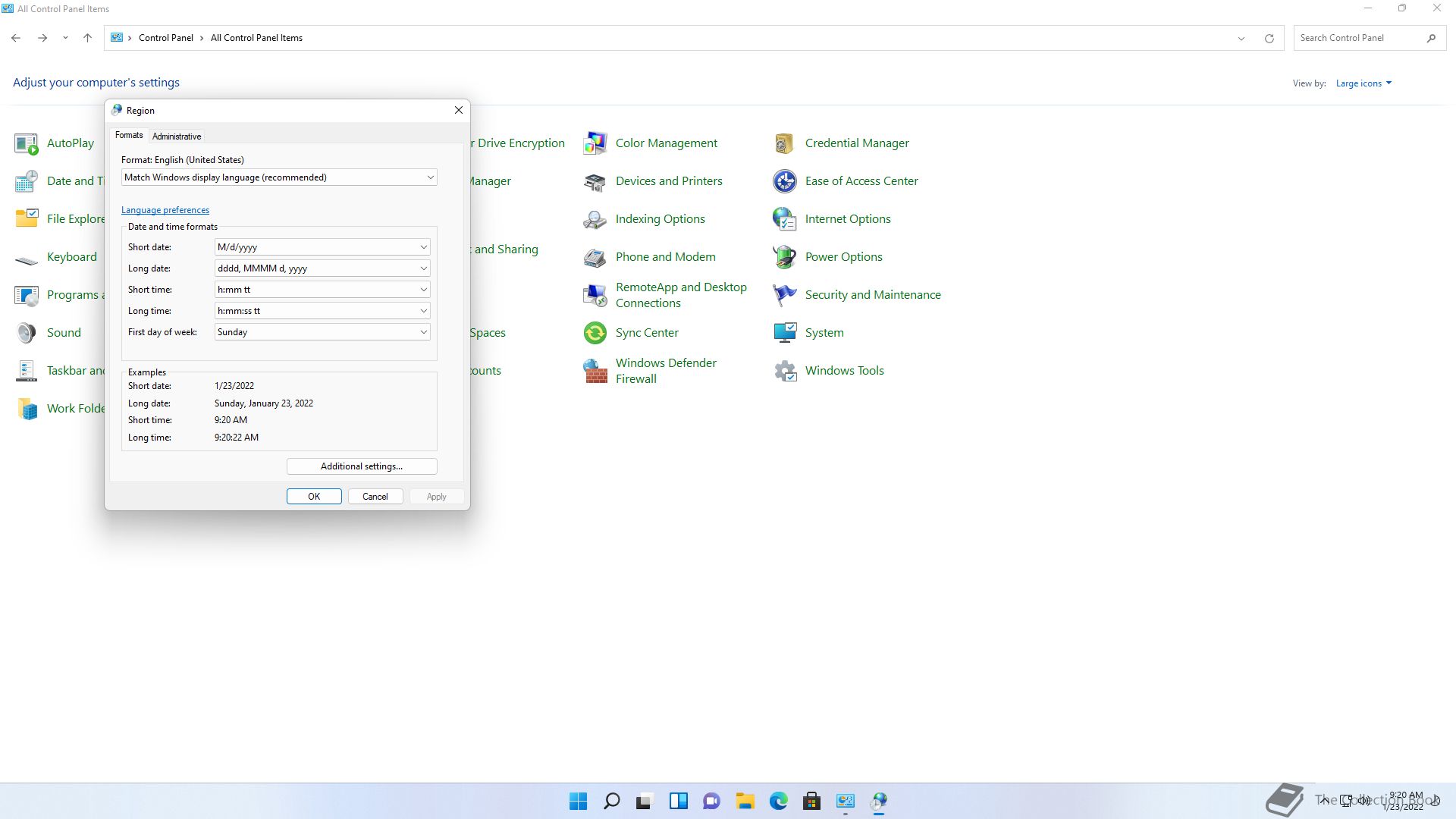
Task: Go up one level arrow
Action: pyautogui.click(x=88, y=38)
